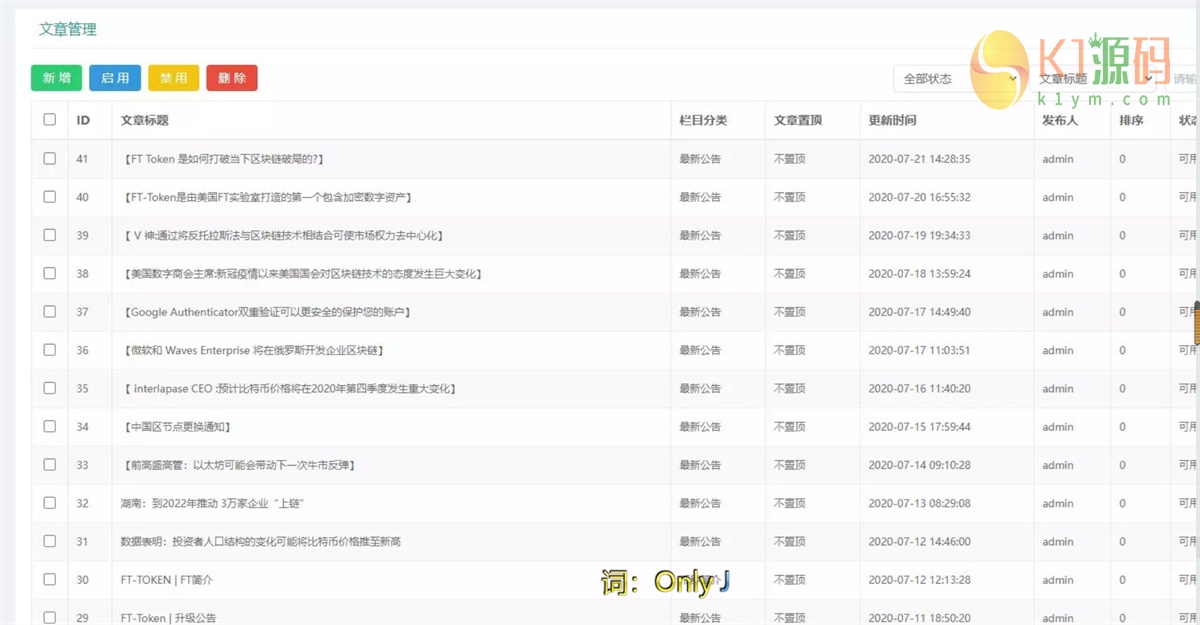This screenshot has width=1200, height=625.
Task: Check the checkbox for article ID 39
Action: [x=50, y=235]
